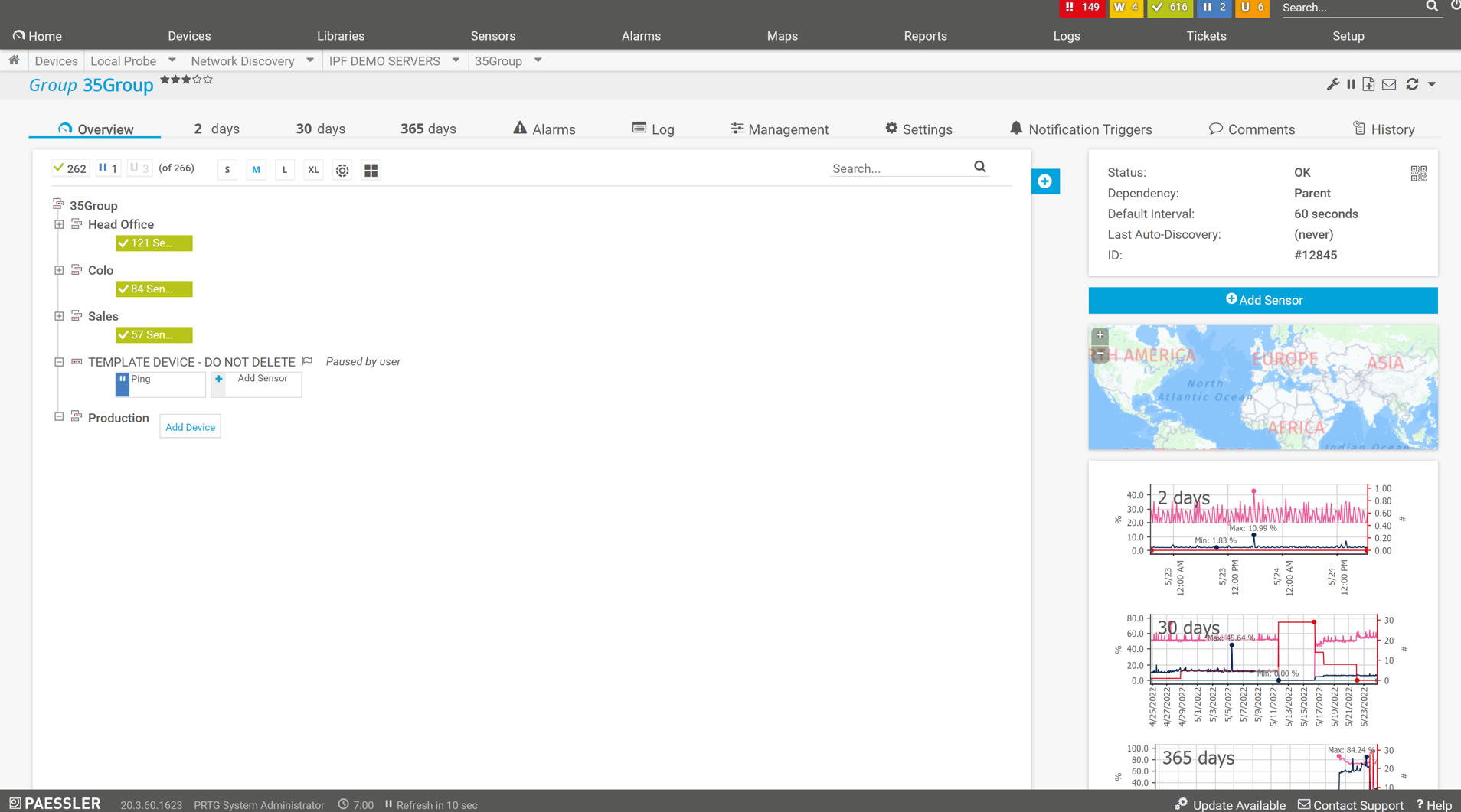1461x812 pixels.
Task: Open the QR code icon in status panel
Action: [1418, 174]
